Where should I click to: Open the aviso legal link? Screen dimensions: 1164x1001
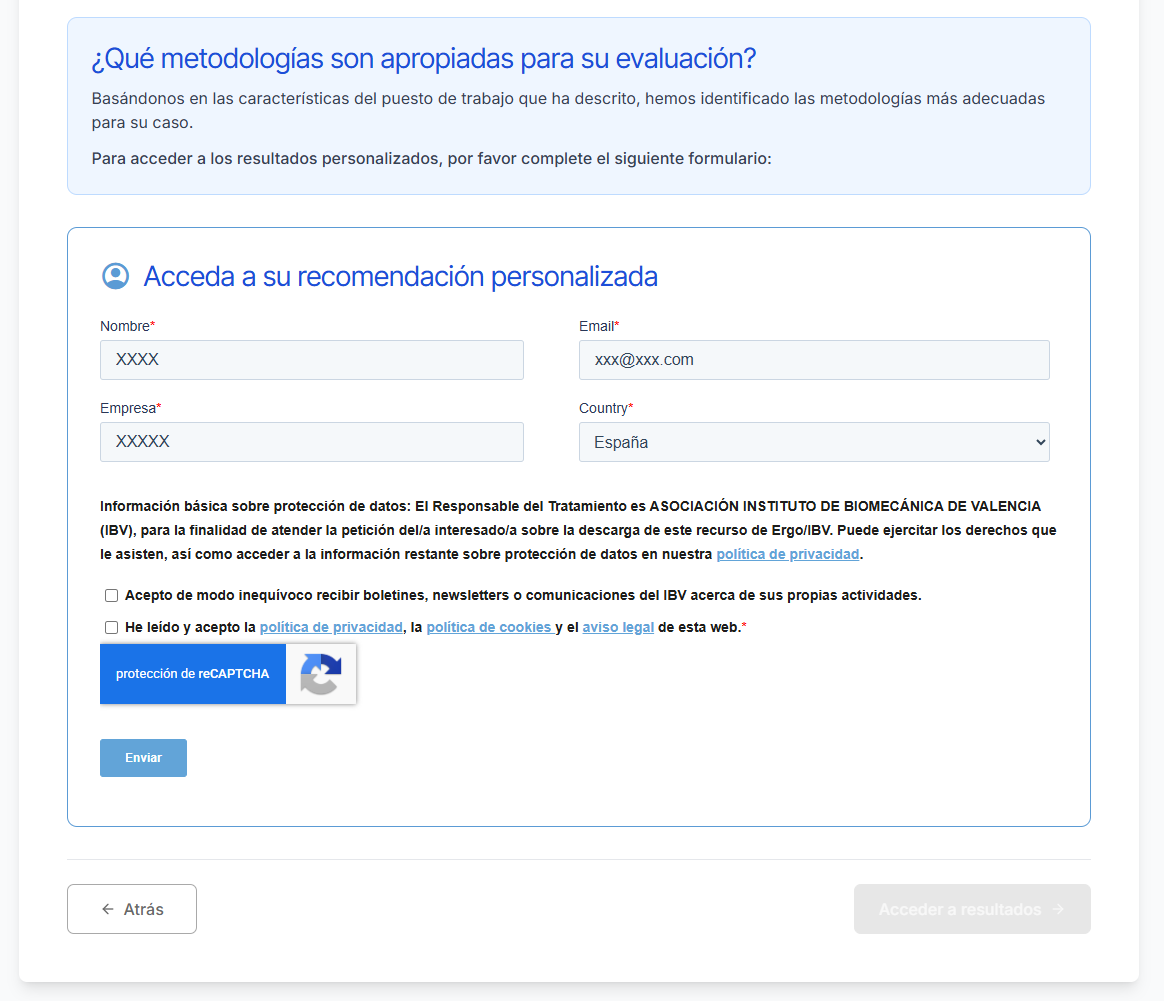tap(618, 627)
